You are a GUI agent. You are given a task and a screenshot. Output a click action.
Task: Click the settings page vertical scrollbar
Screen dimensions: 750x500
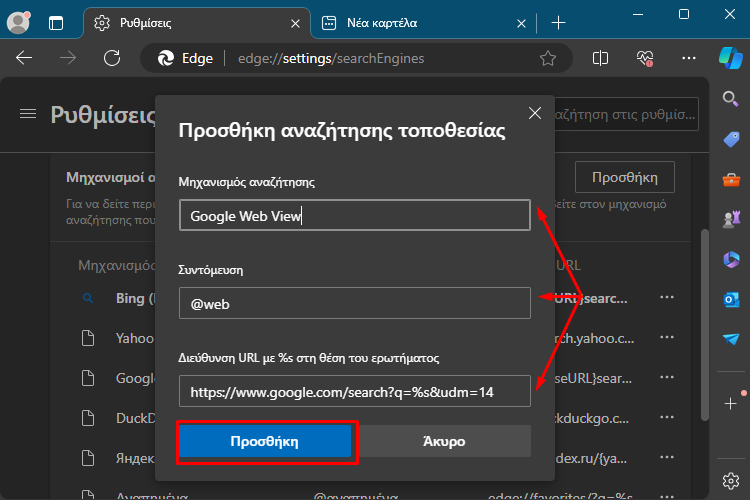click(705, 325)
